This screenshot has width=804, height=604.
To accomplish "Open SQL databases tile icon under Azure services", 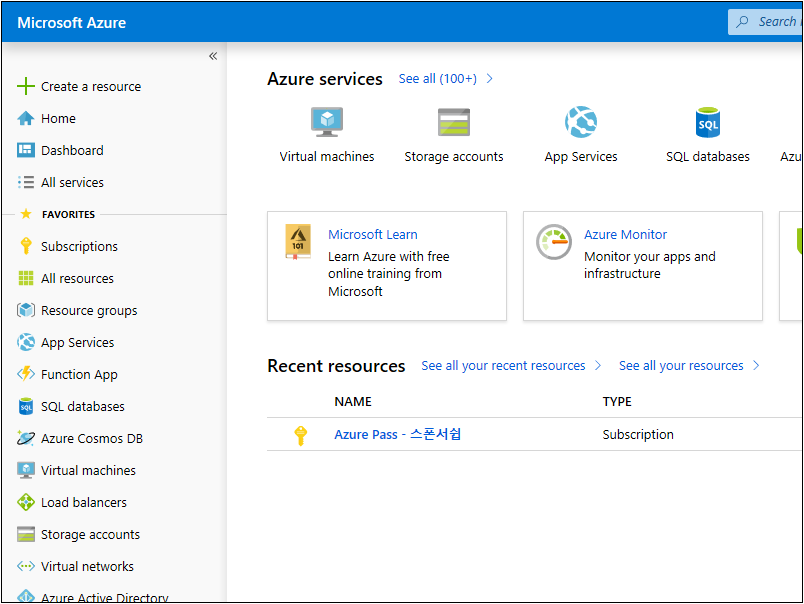I will 708,122.
